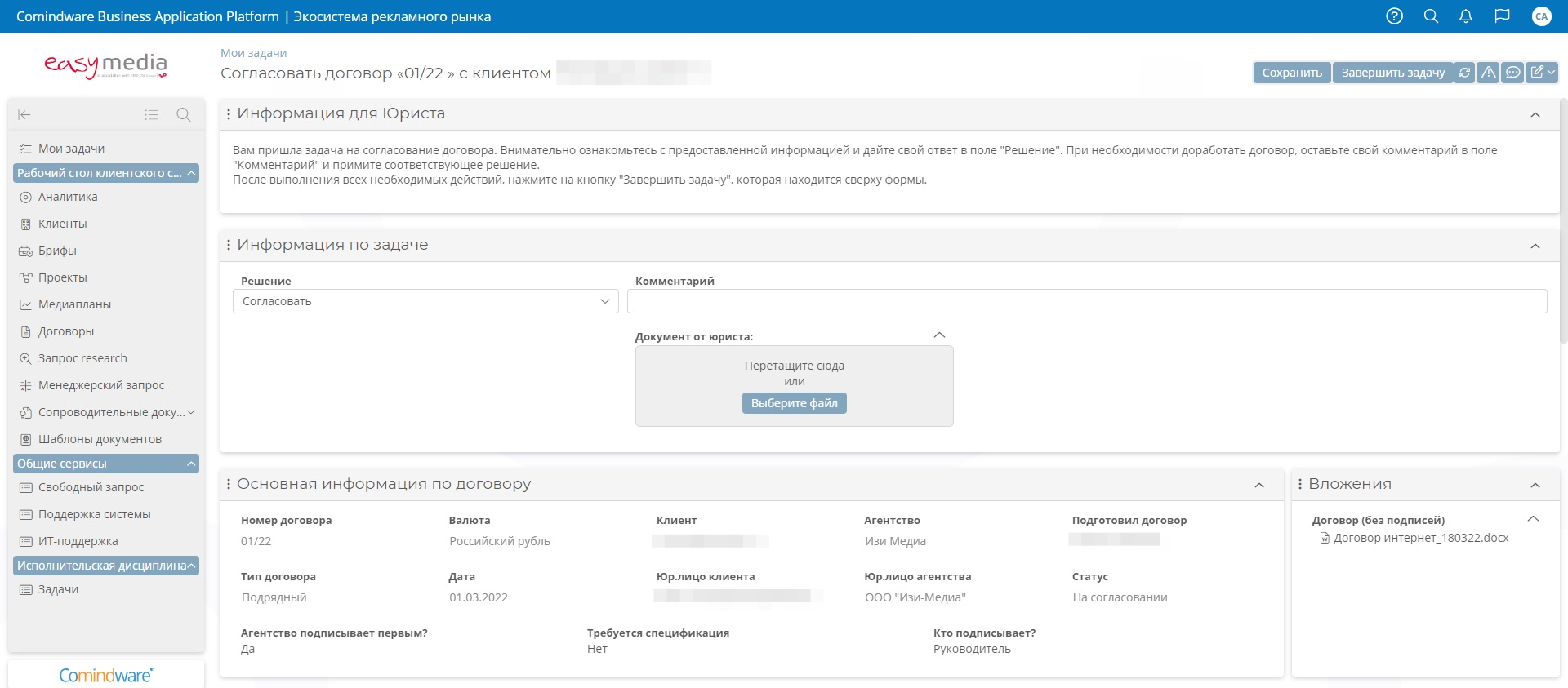The height and width of the screenshot is (688, 1568).
Task: Open the CA user avatar menu
Action: coord(1541,16)
